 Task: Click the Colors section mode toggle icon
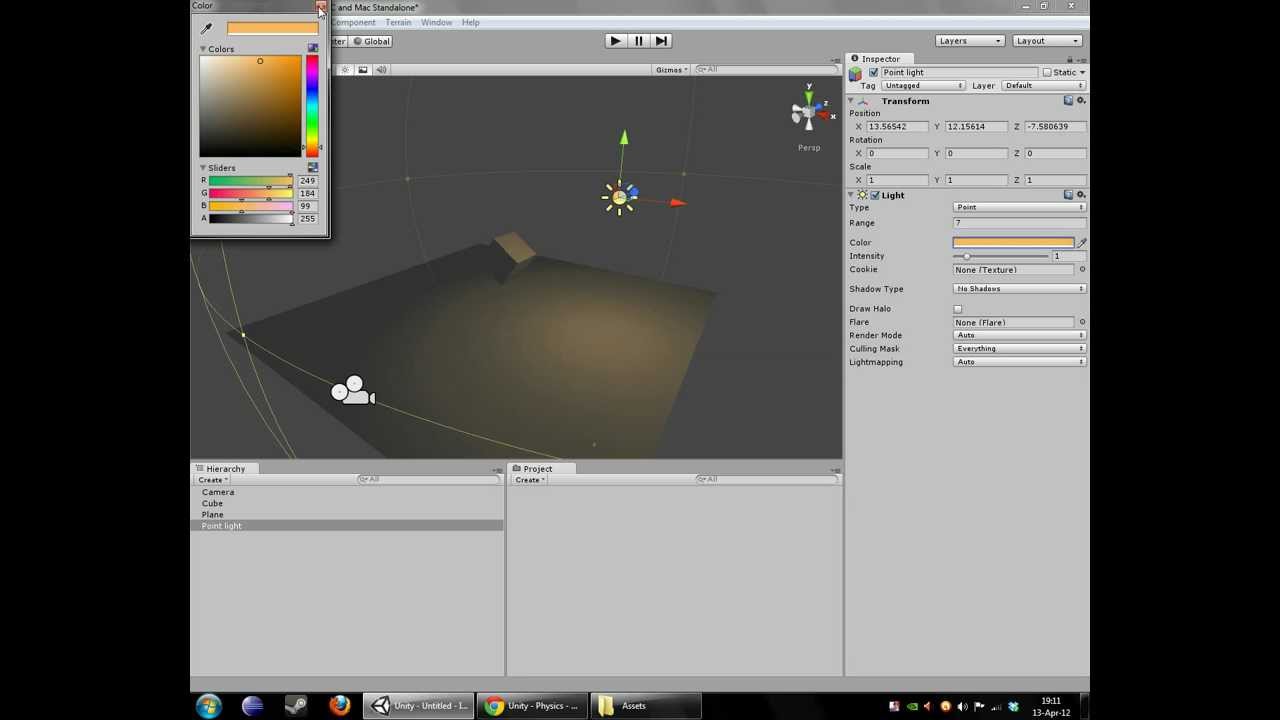[x=313, y=48]
